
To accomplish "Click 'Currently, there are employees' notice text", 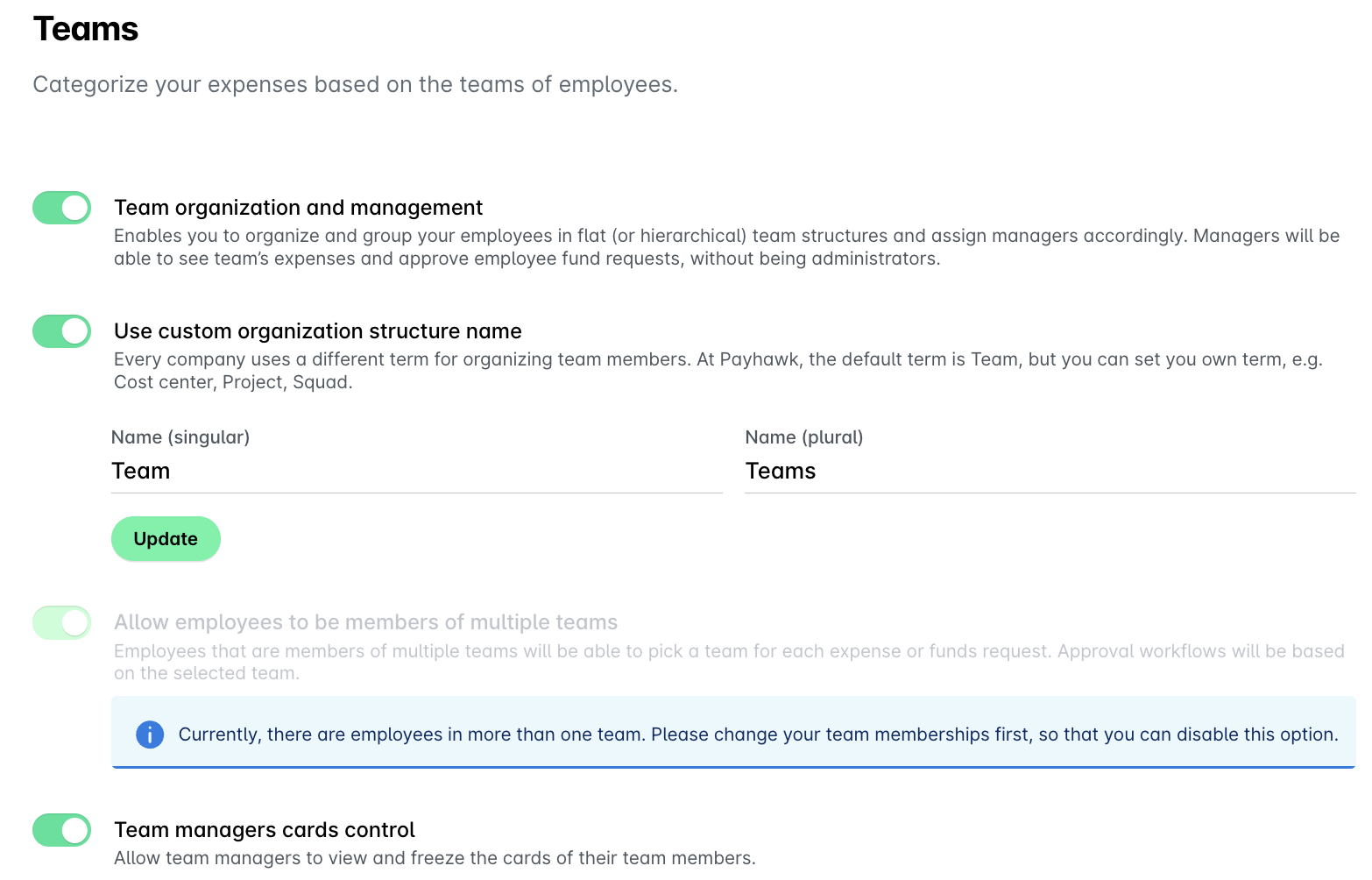I will [x=759, y=735].
